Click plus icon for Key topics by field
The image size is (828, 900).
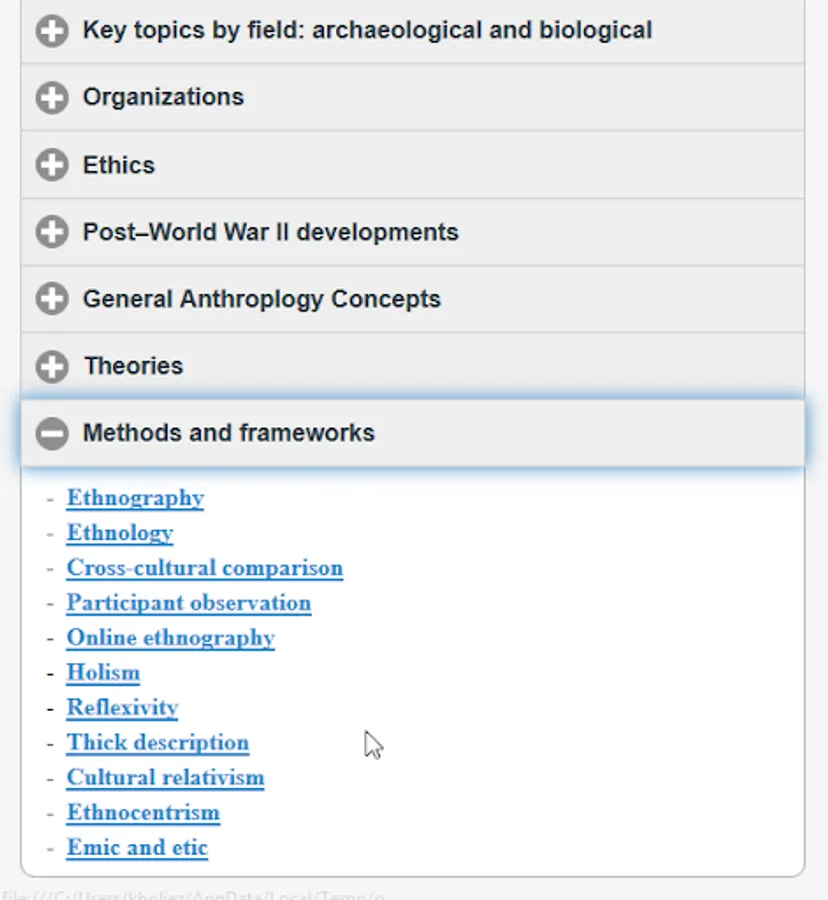[52, 31]
